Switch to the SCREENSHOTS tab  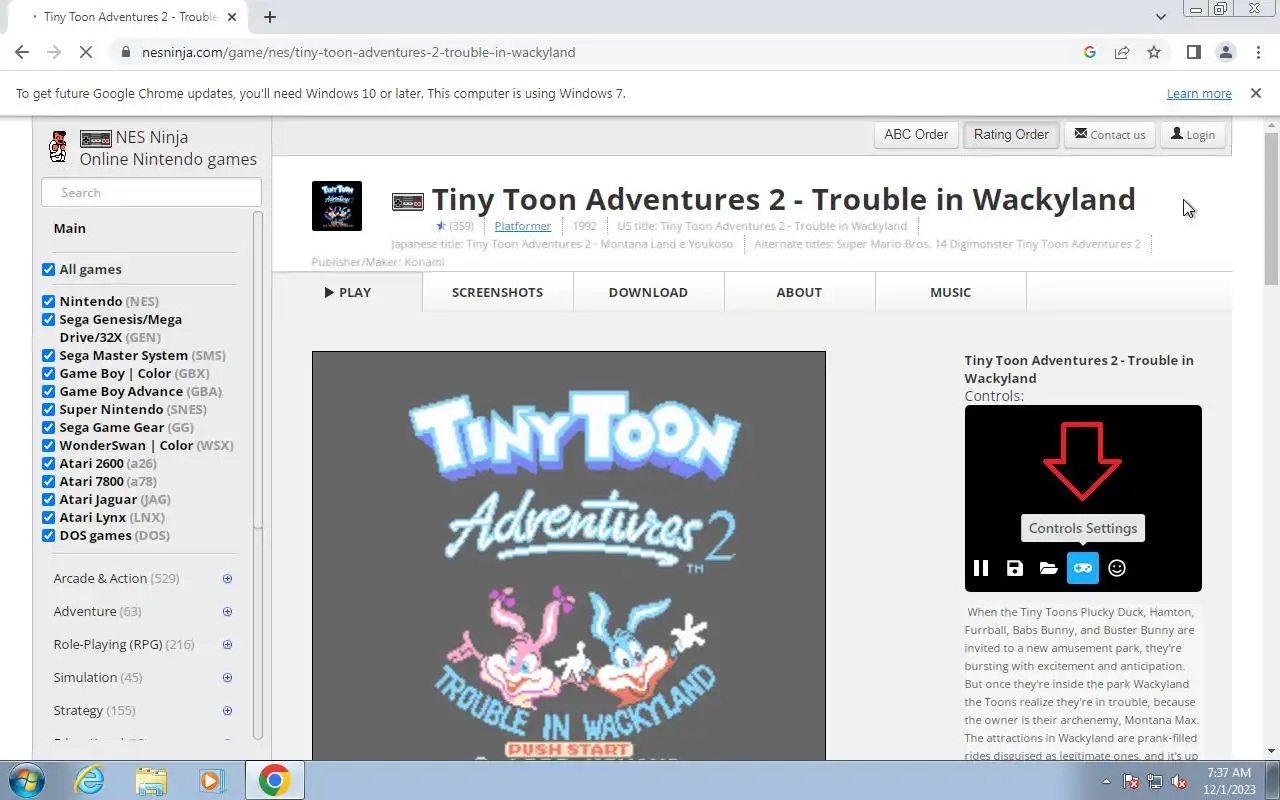[x=498, y=292]
